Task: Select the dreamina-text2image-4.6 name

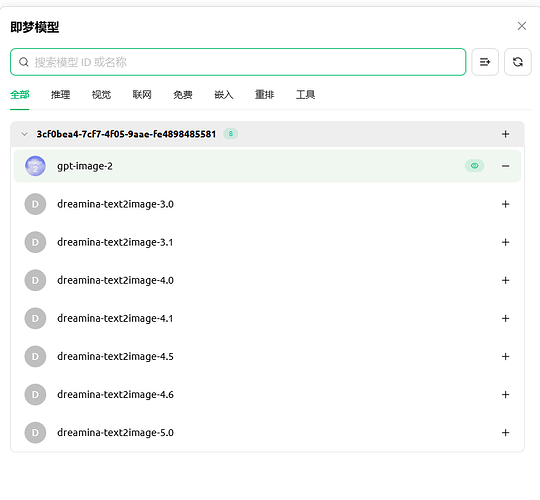Action: pos(115,395)
